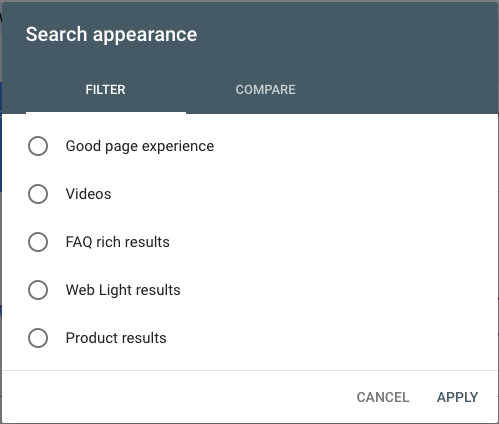Click the "Web Light results" label text

123,290
